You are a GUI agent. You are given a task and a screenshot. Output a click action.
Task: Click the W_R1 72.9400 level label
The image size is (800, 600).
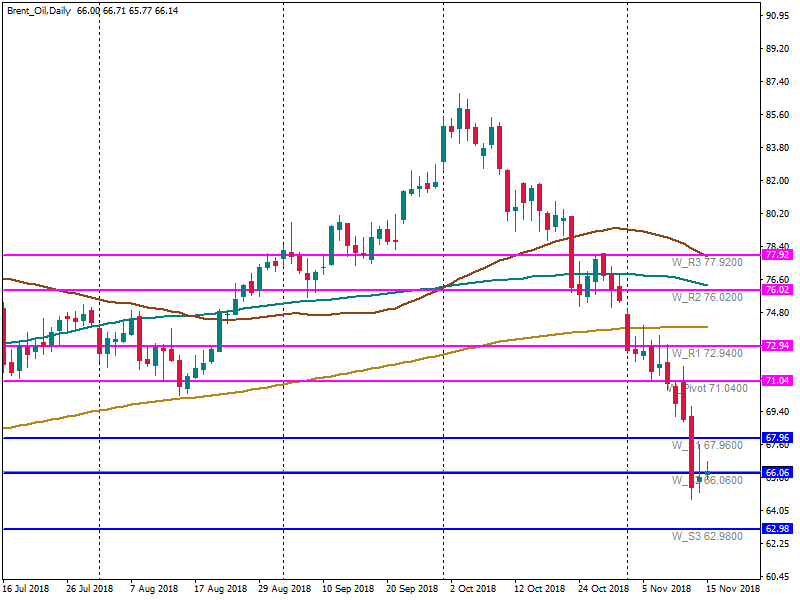709,354
